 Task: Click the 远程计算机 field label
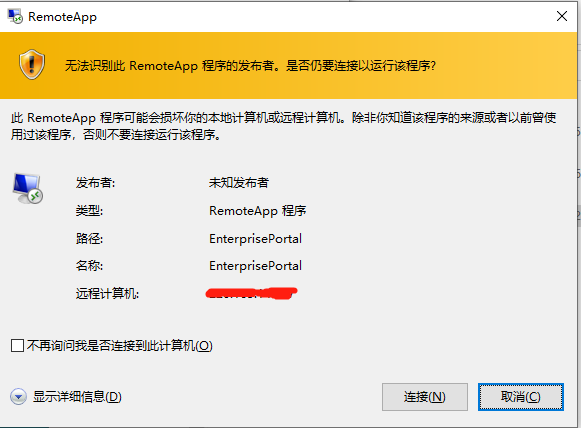(x=107, y=293)
